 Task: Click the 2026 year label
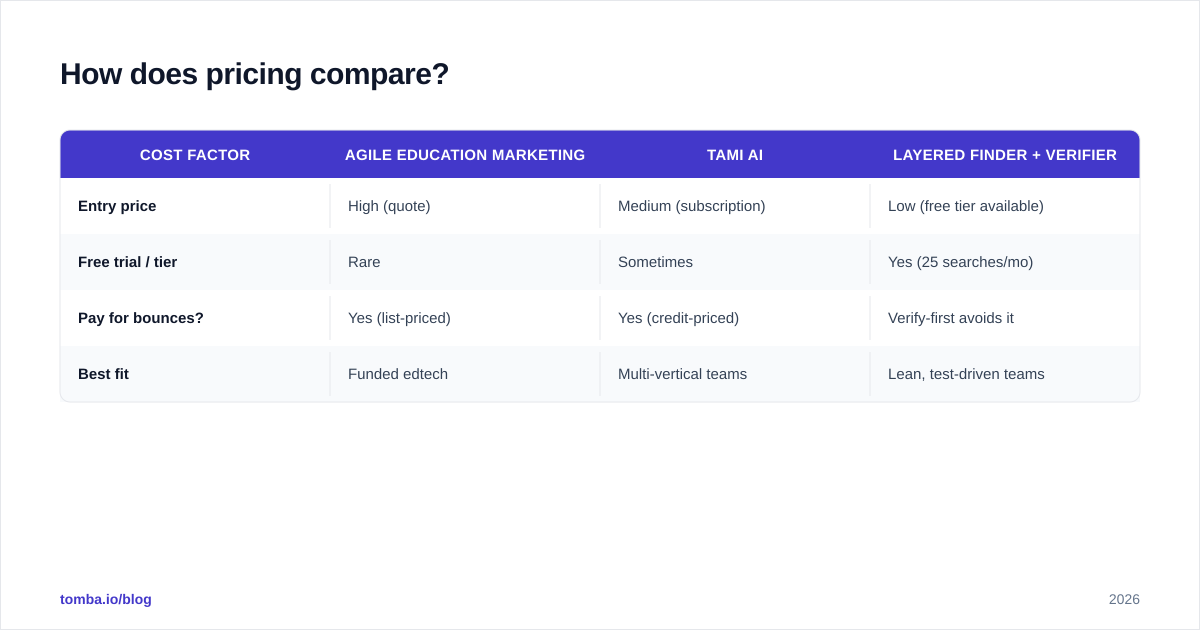tap(1124, 599)
